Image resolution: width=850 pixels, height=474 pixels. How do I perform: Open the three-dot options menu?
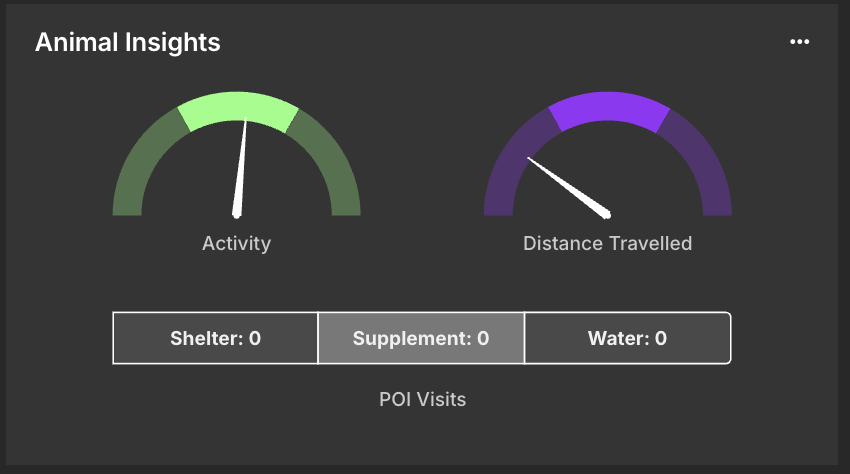point(799,42)
